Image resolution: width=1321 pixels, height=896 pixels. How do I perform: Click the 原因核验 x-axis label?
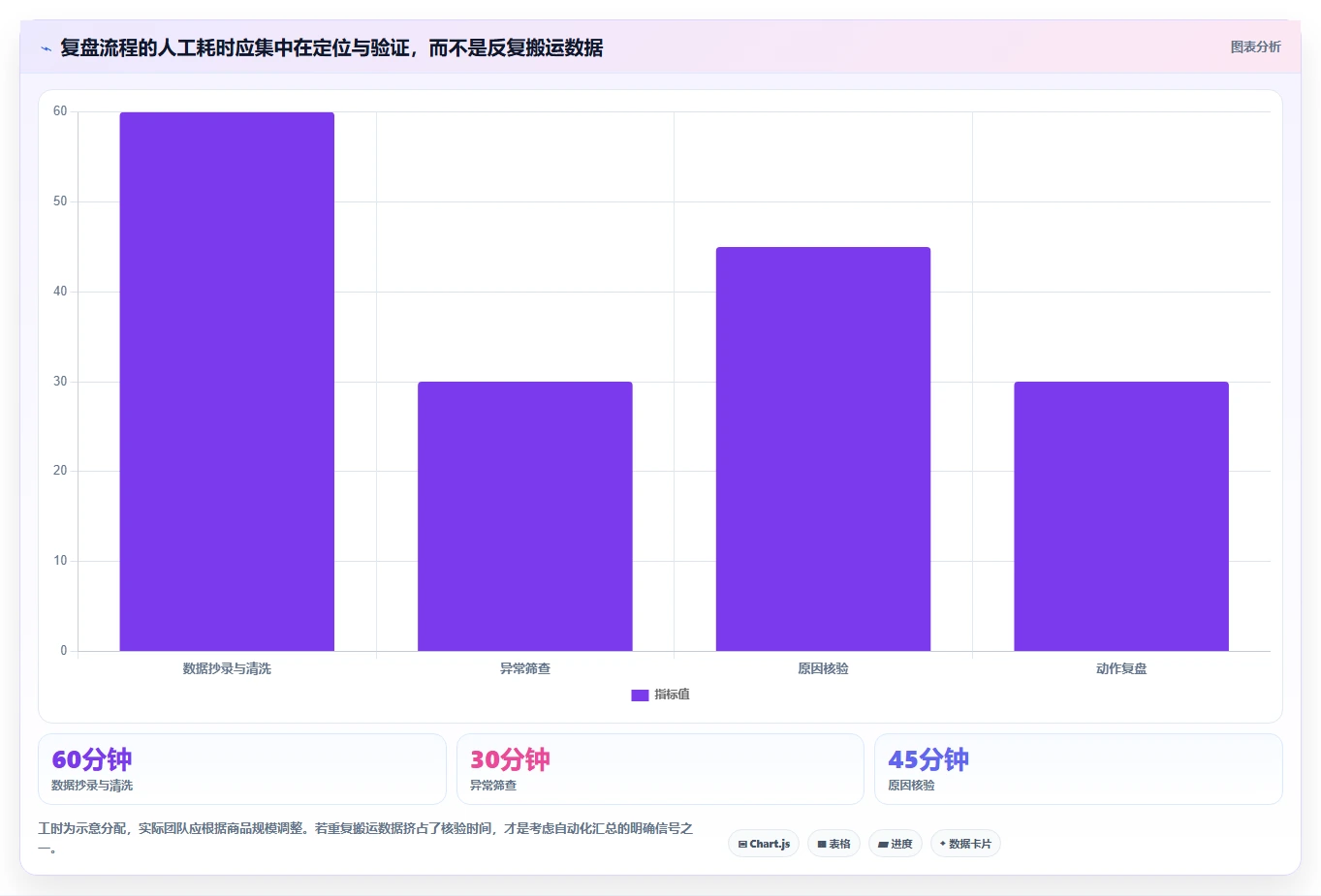(823, 668)
